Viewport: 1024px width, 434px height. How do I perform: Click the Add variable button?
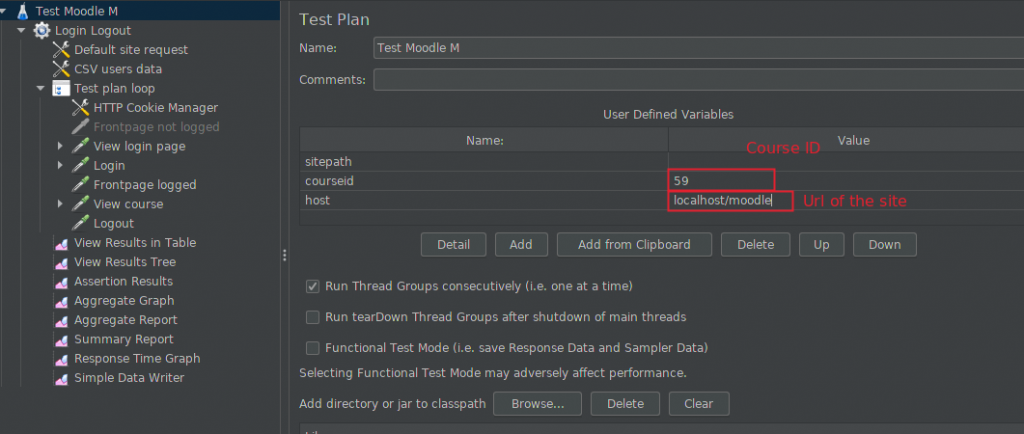click(520, 245)
